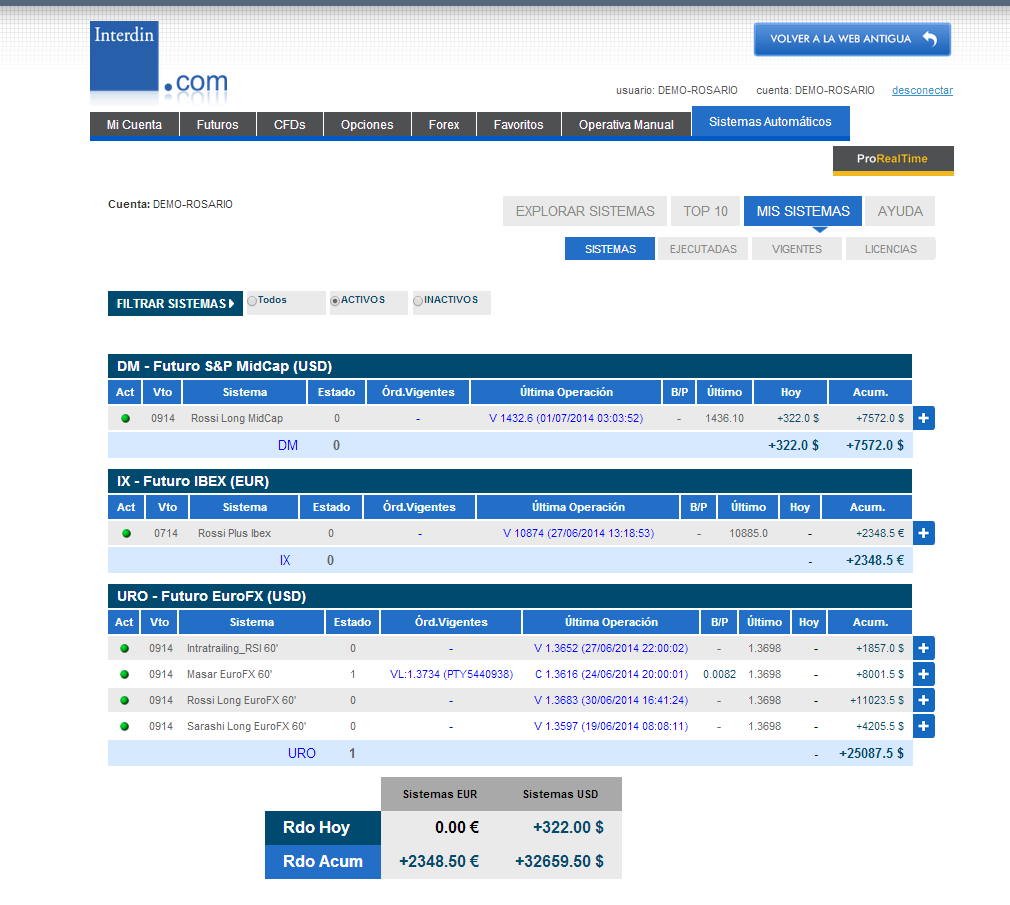Switch to TOP 10 tab
The width and height of the screenshot is (1010, 905).
tap(705, 211)
